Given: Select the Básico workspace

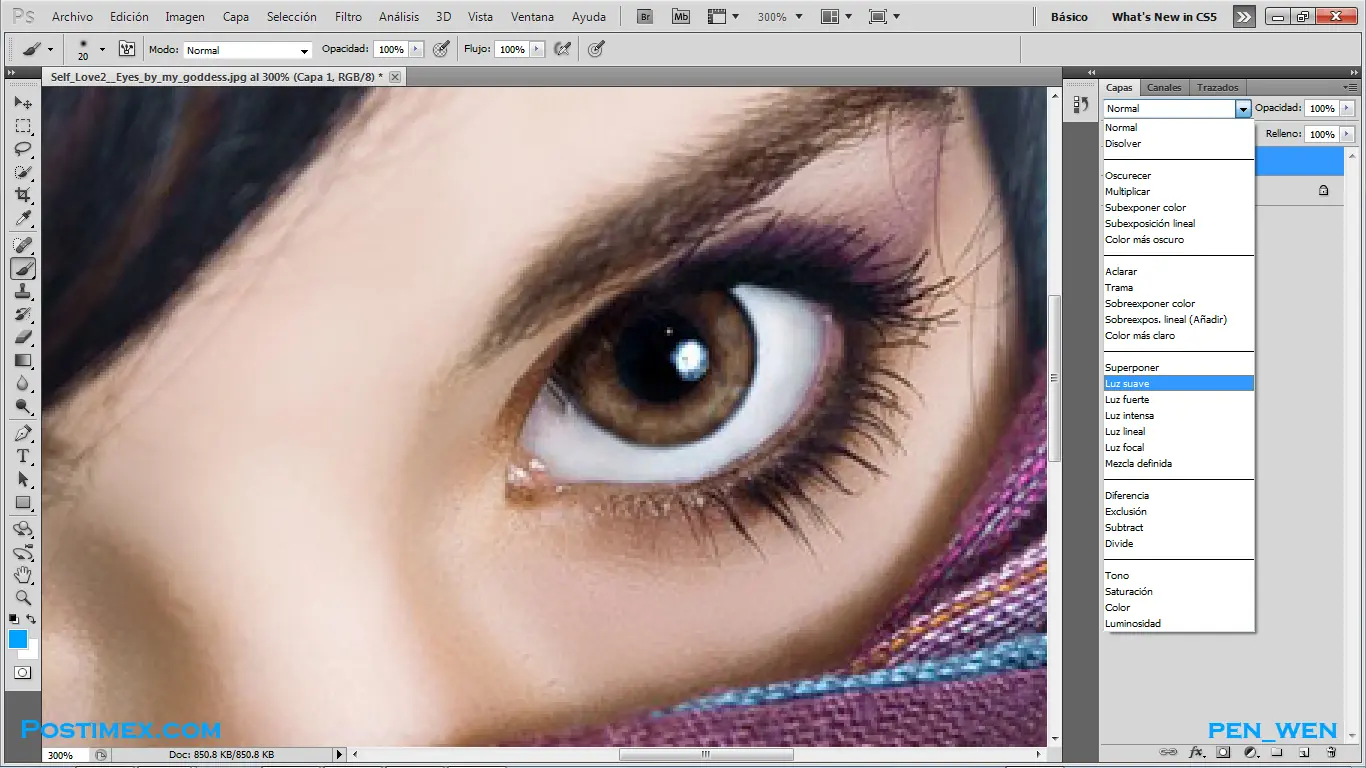Looking at the screenshot, I should [x=1069, y=17].
